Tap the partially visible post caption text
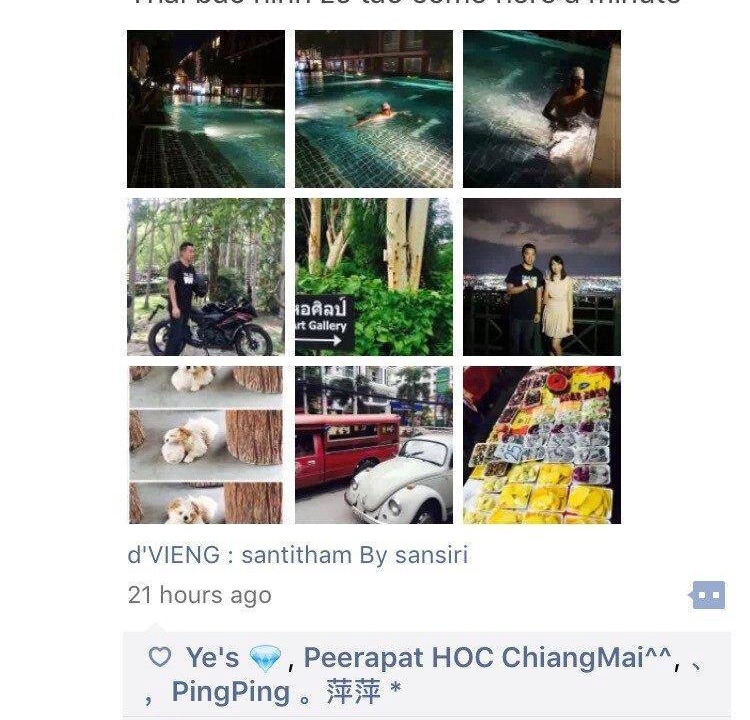The height and width of the screenshot is (720, 750). [x=407, y=3]
